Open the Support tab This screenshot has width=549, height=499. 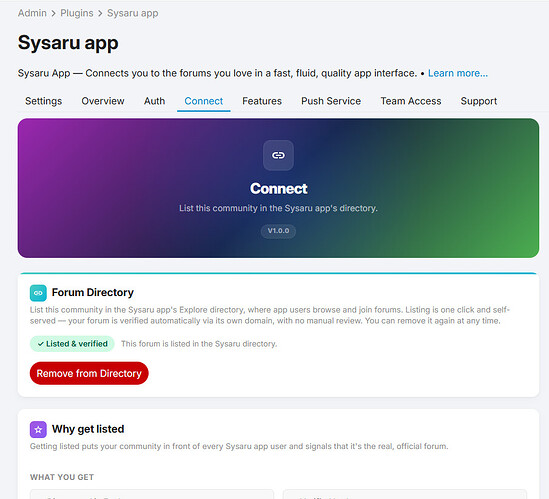pos(479,101)
